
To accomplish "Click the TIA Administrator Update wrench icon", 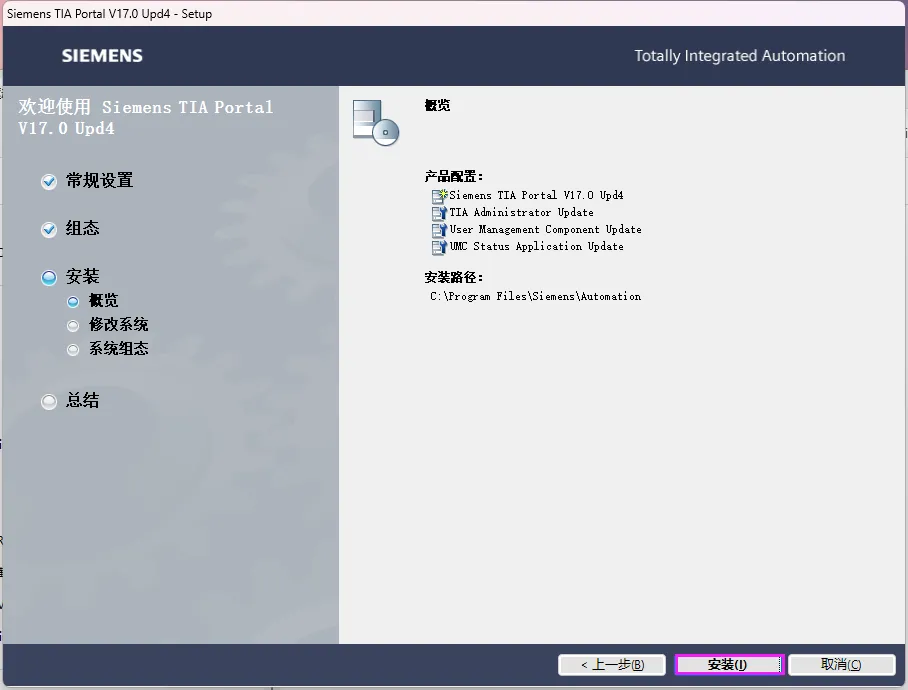I will click(440, 213).
